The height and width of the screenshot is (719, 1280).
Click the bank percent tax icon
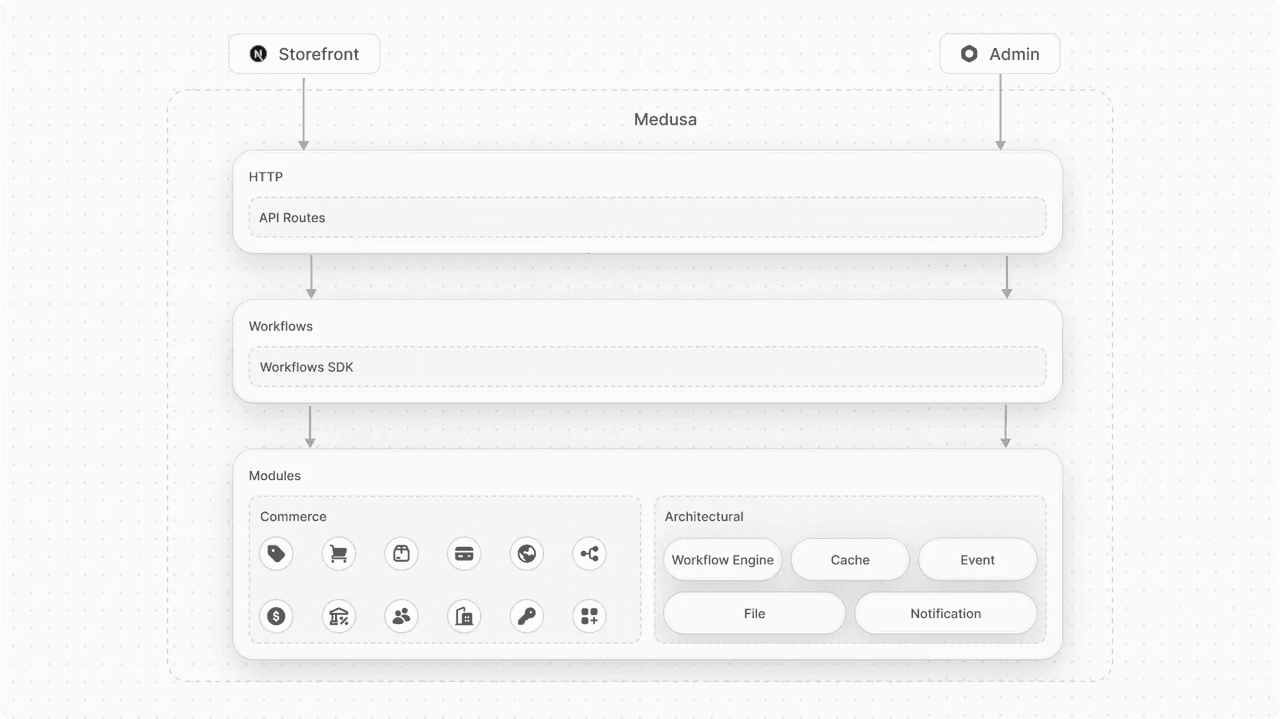(339, 616)
